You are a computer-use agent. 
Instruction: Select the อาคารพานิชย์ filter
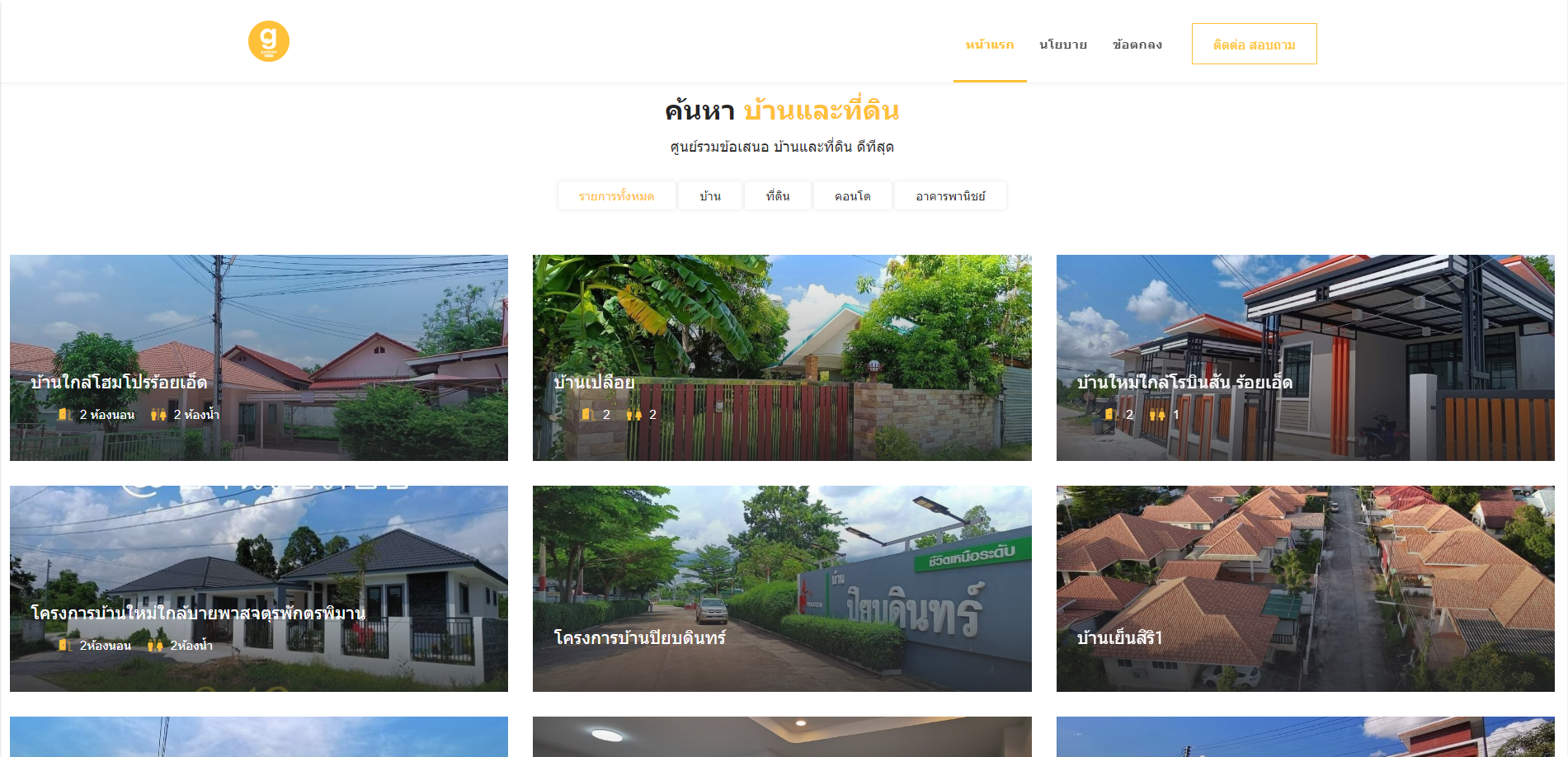[950, 196]
